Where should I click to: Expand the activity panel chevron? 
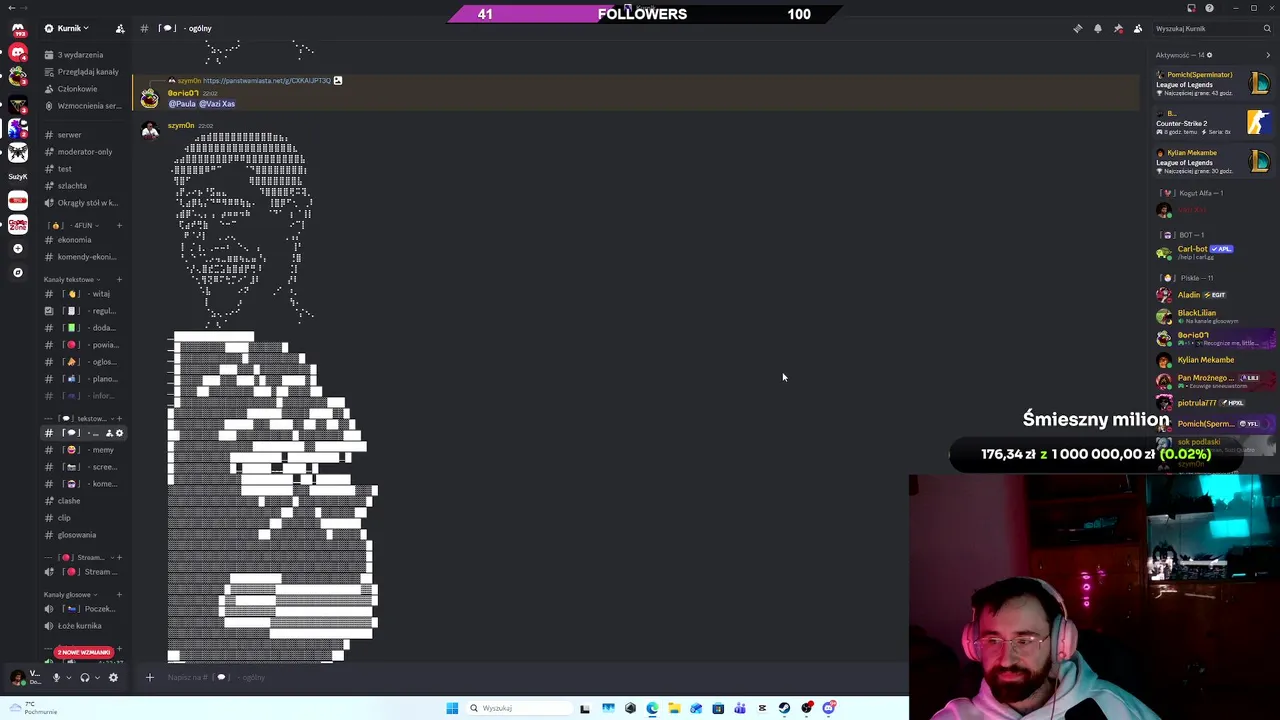coord(1268,55)
